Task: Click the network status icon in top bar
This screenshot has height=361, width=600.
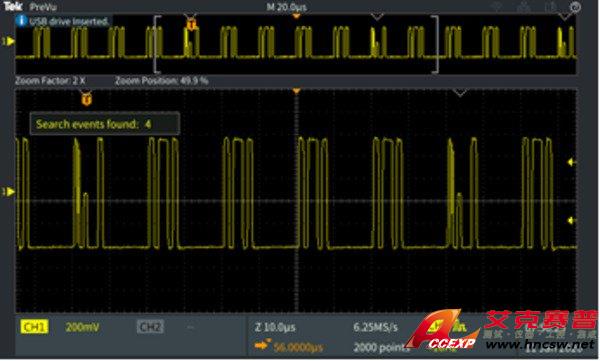Action: click(523, 7)
